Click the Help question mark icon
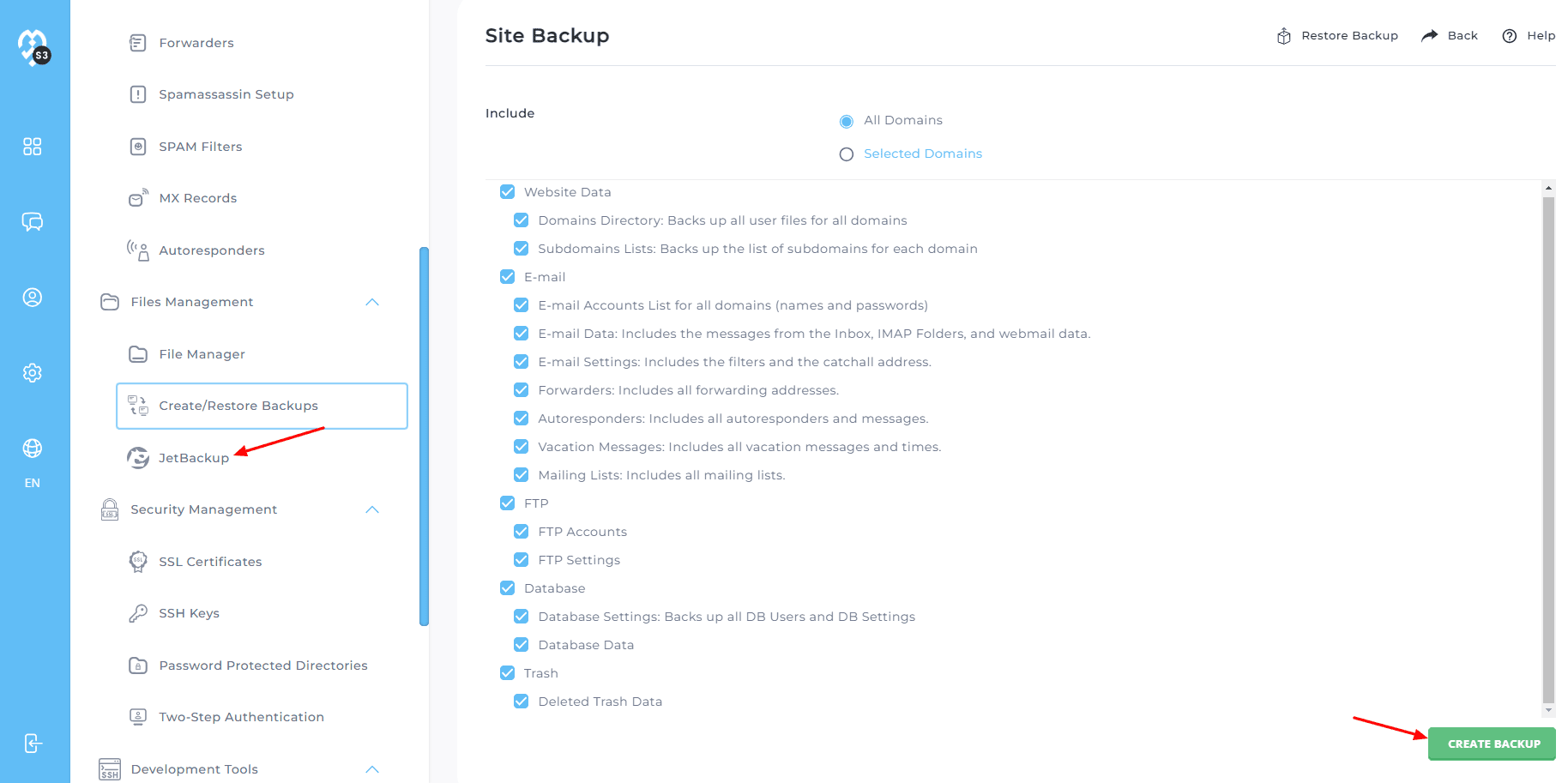 tap(1510, 36)
